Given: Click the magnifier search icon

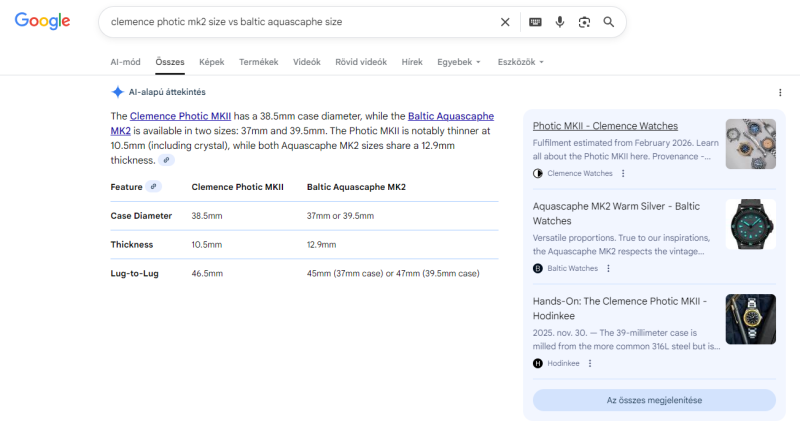Looking at the screenshot, I should point(609,22).
